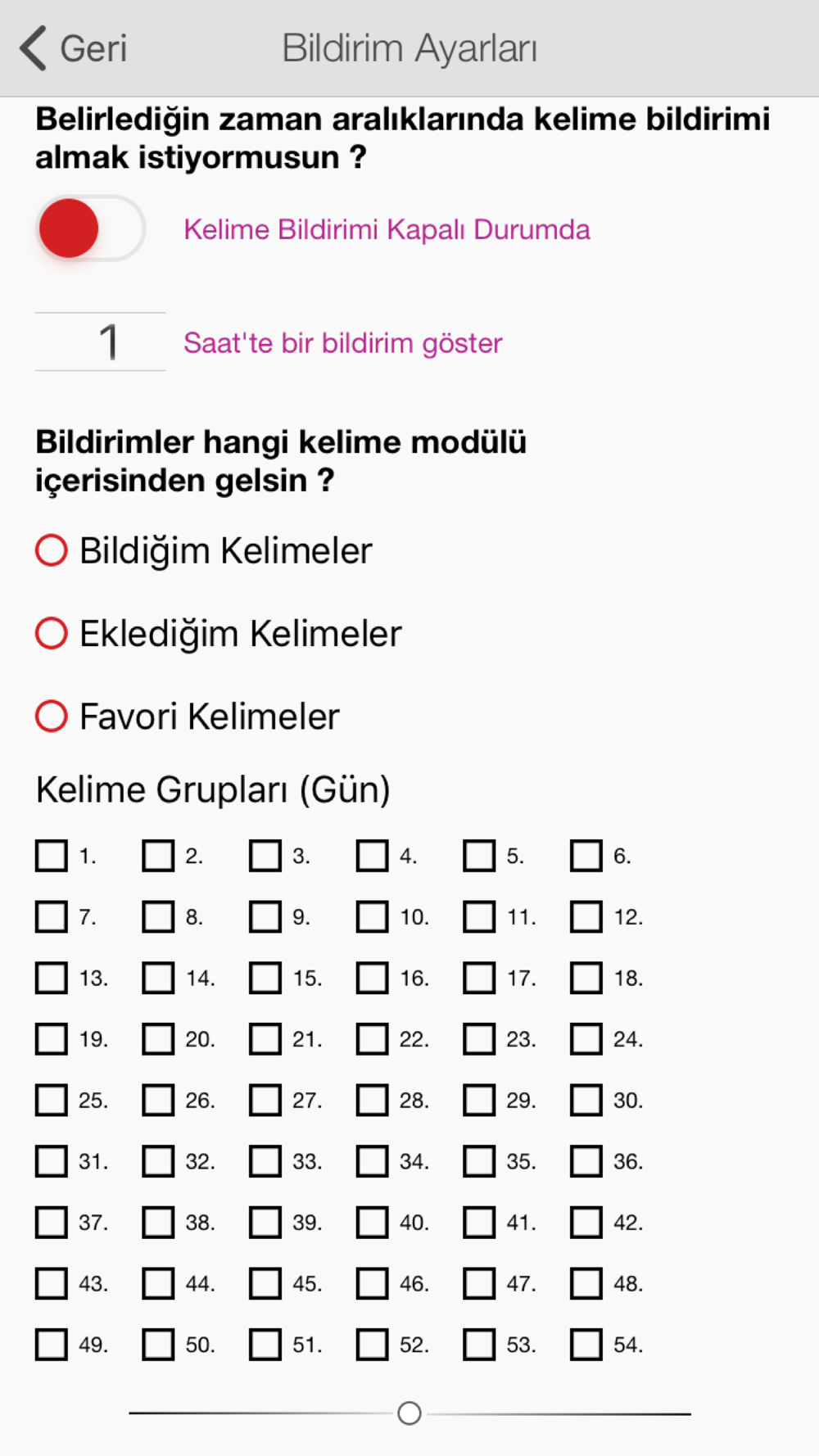Screen dimensions: 819x1456
Task: Check the box for day 35
Action: point(479,1161)
